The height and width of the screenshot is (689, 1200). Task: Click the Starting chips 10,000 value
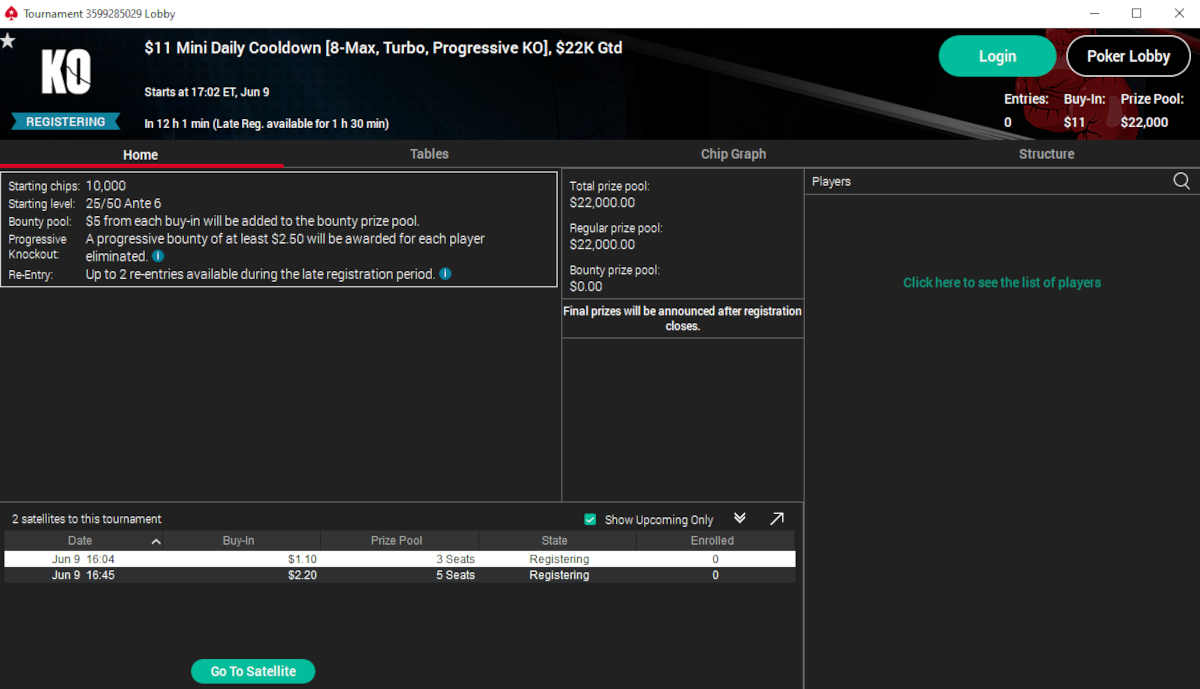106,186
